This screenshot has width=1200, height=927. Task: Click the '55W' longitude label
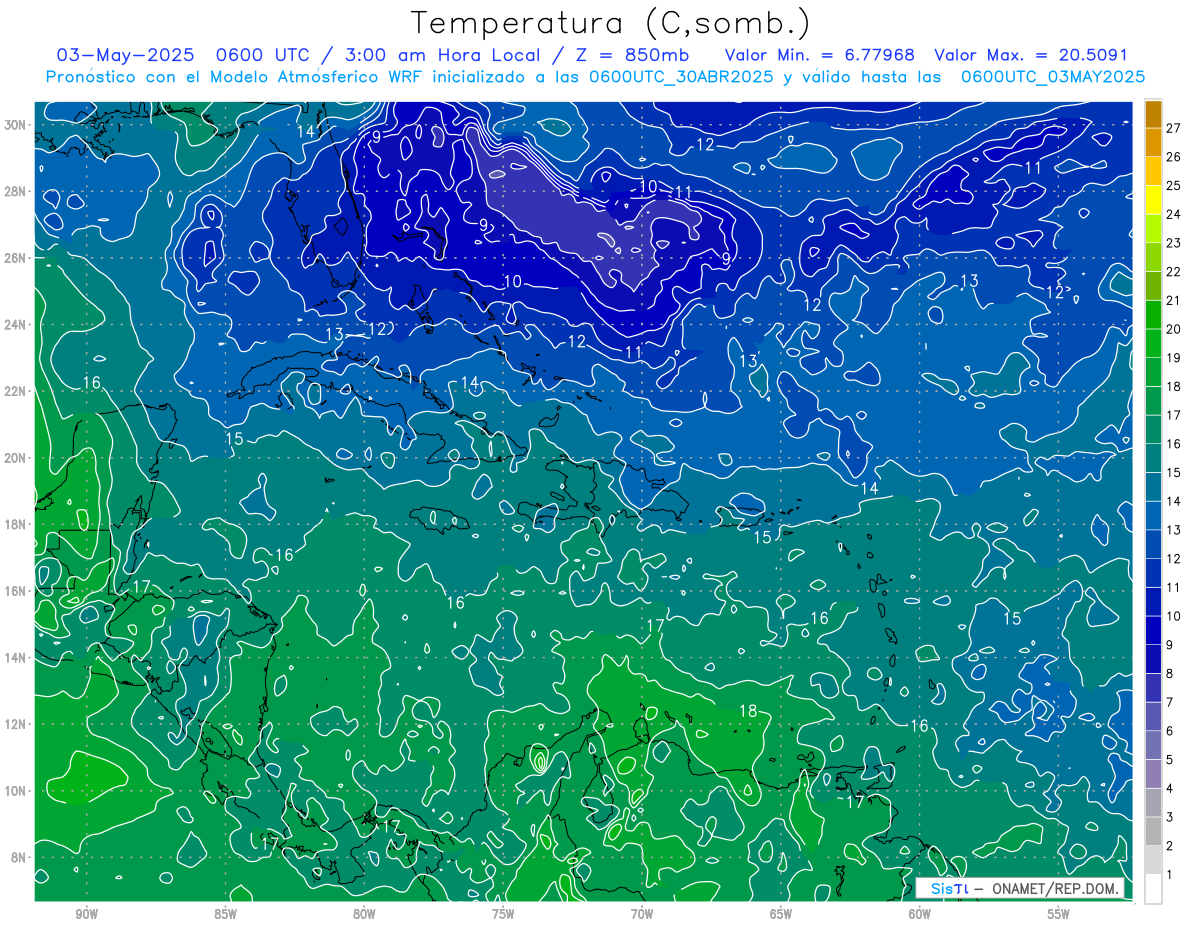(x=1059, y=913)
